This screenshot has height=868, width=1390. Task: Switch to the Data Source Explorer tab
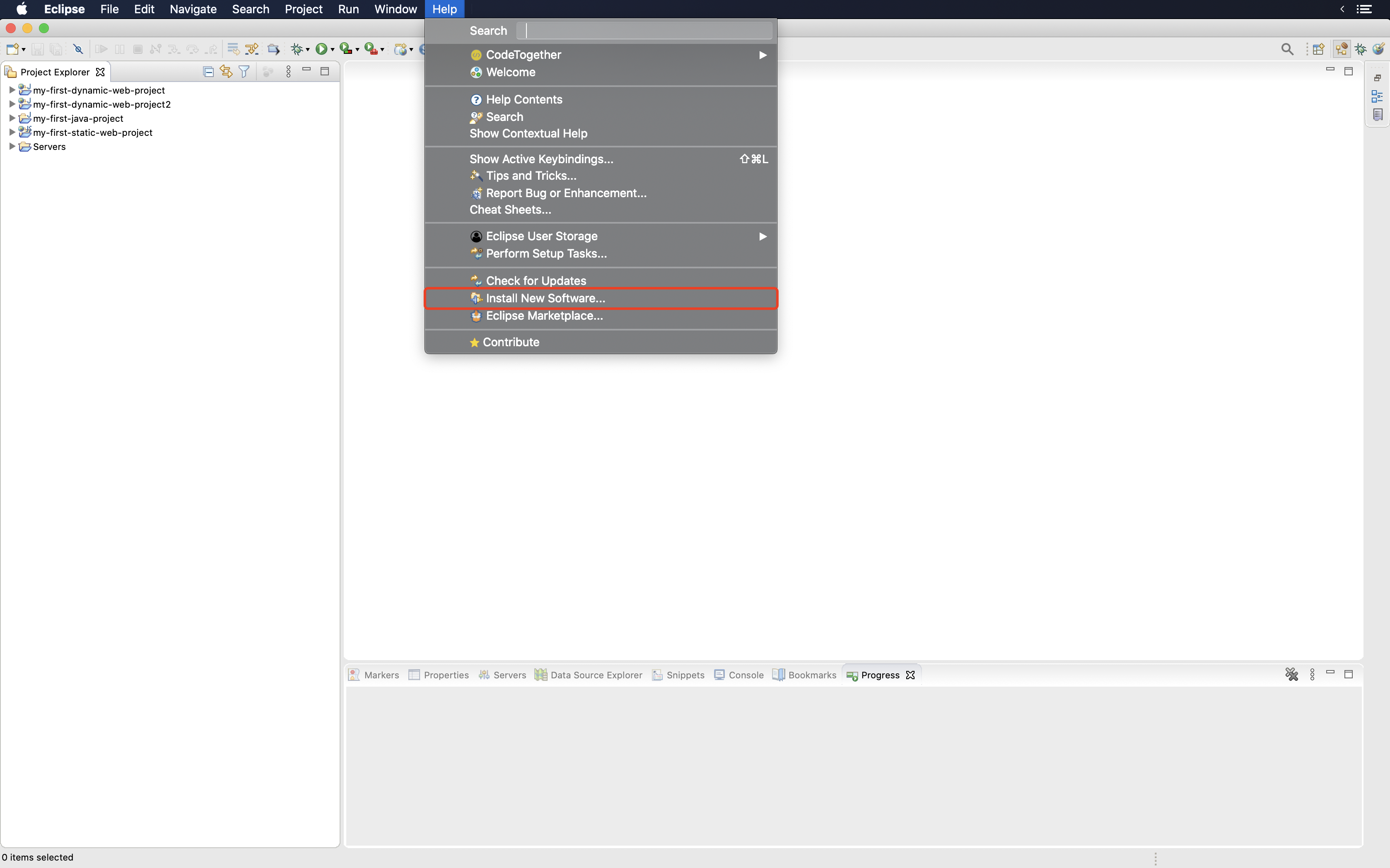pyautogui.click(x=589, y=675)
